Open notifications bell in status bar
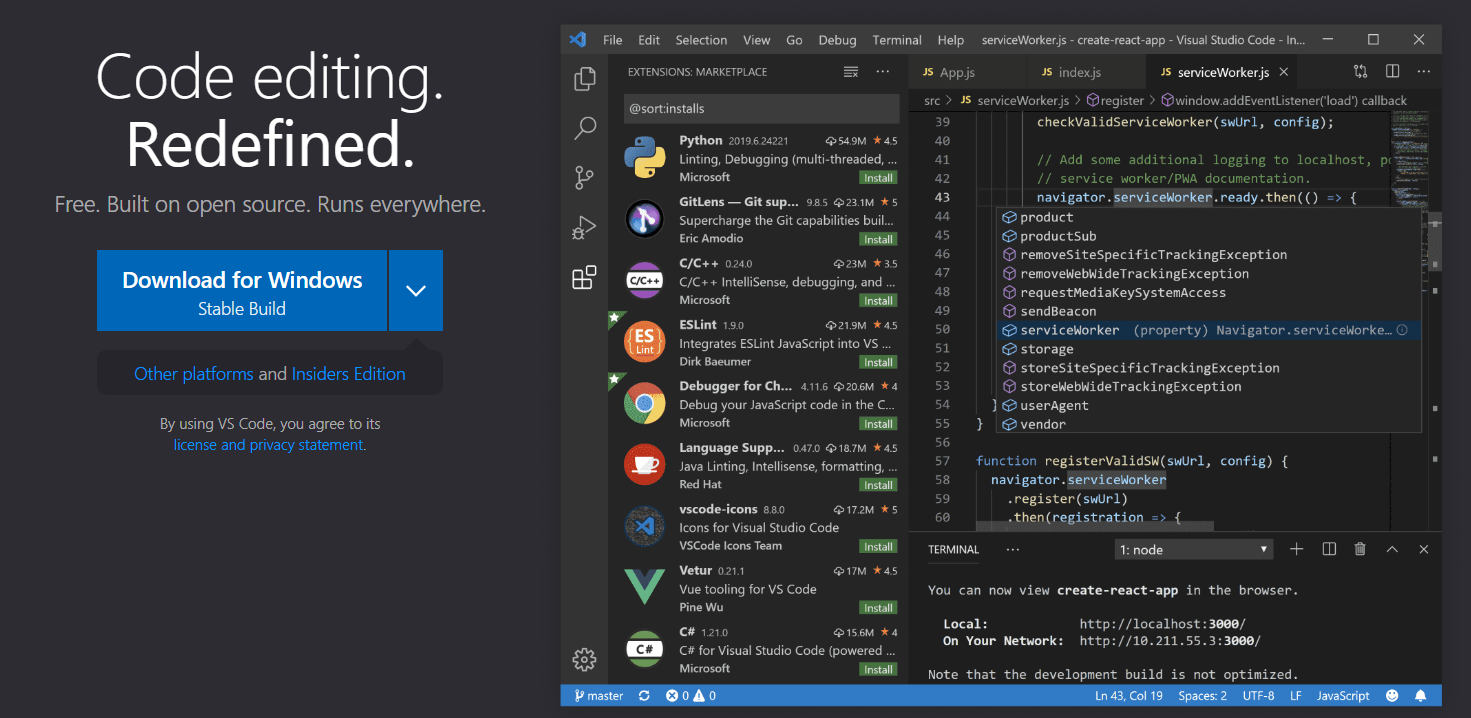This screenshot has height=718, width=1471. (1421, 696)
